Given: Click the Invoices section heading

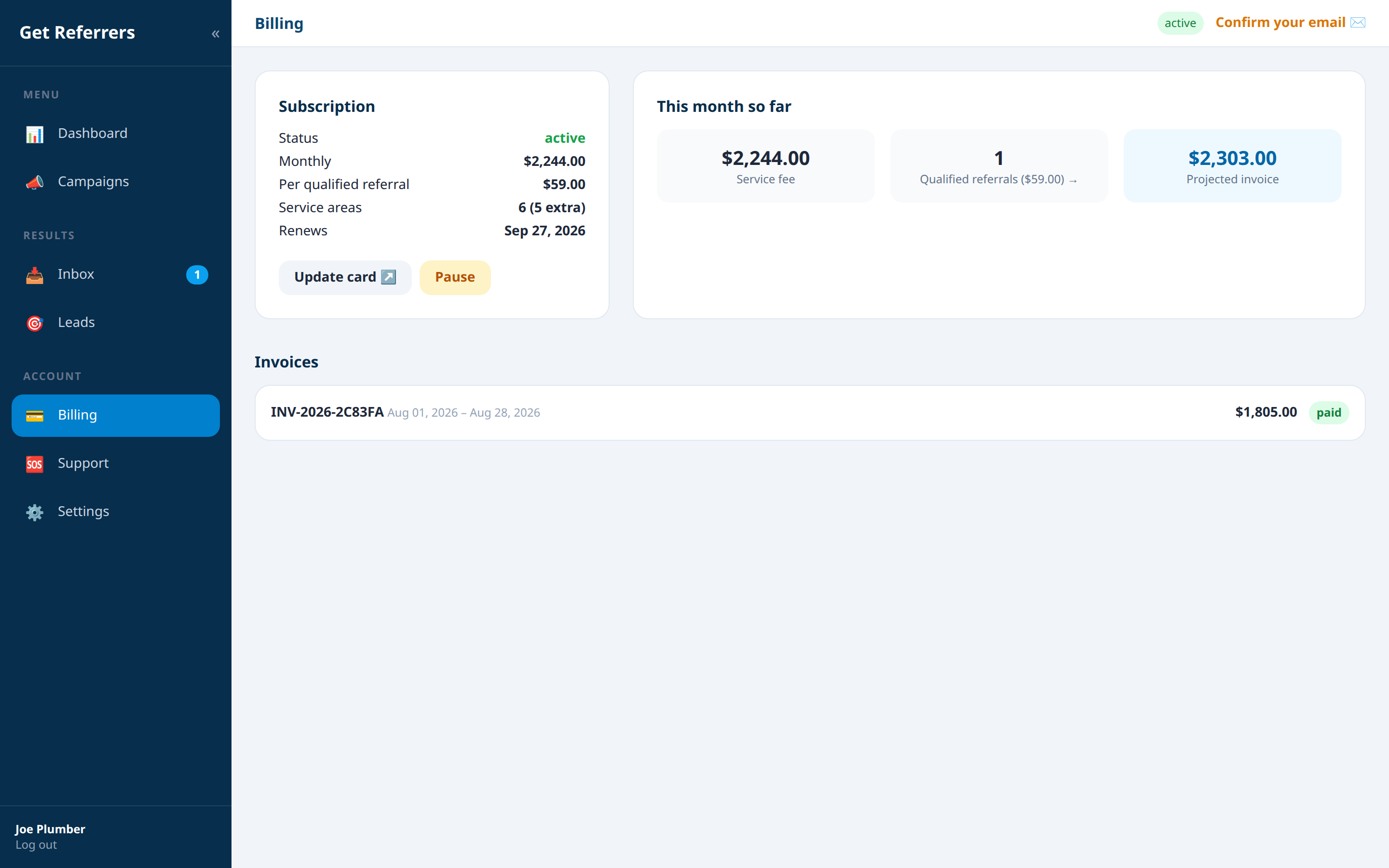Looking at the screenshot, I should point(286,362).
